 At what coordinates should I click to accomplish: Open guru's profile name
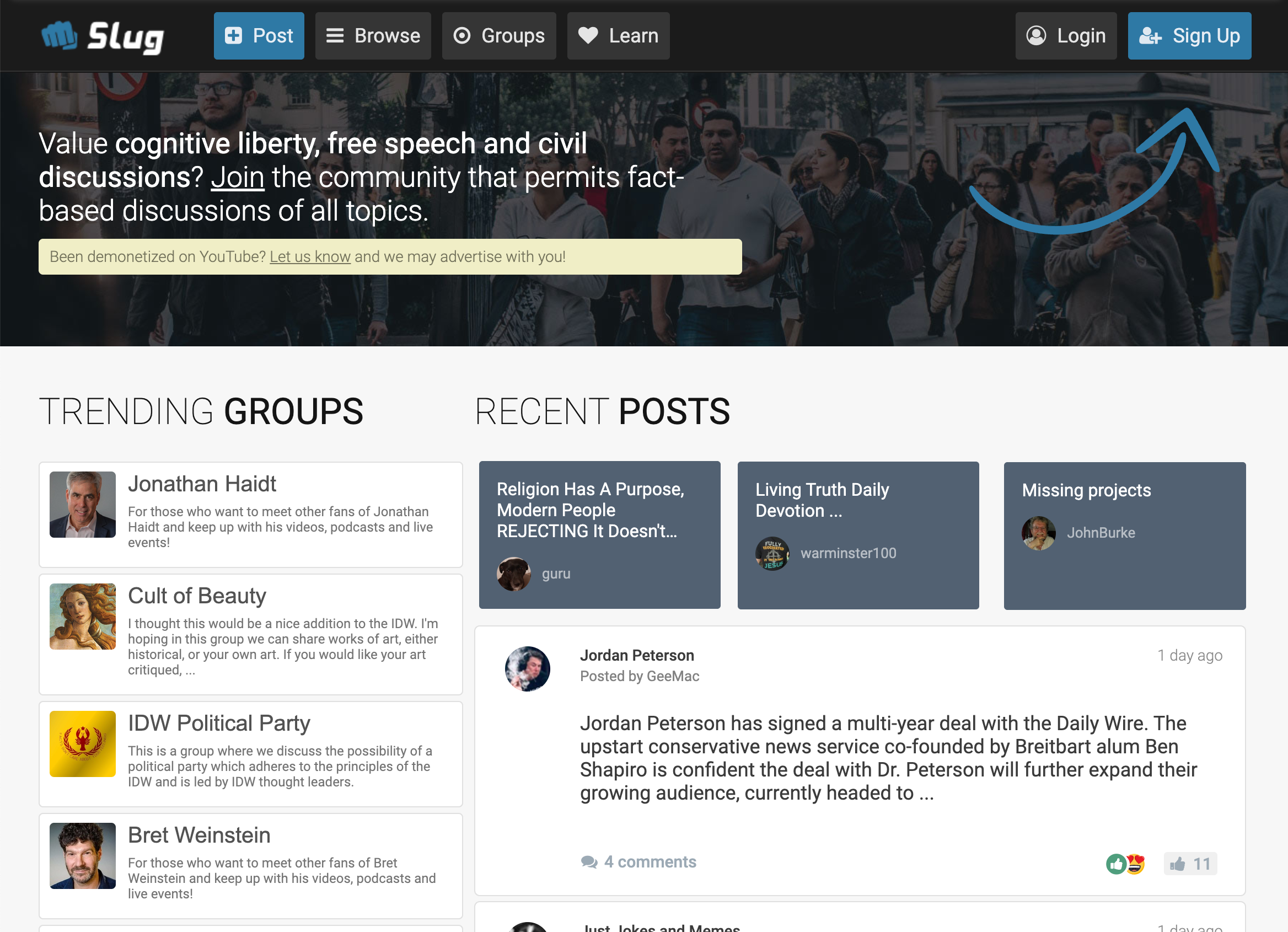(x=556, y=574)
